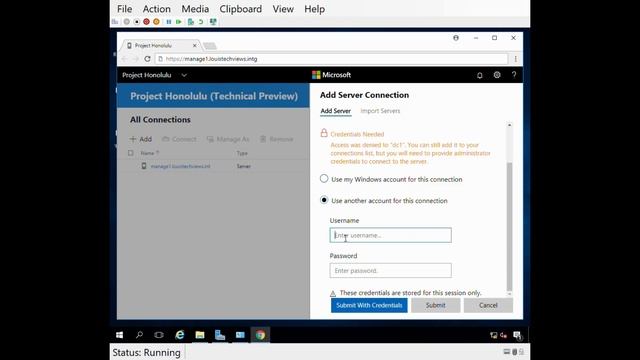Click the Credentials Needed lock icon
Image resolution: width=640 pixels, height=360 pixels.
pyautogui.click(x=324, y=133)
